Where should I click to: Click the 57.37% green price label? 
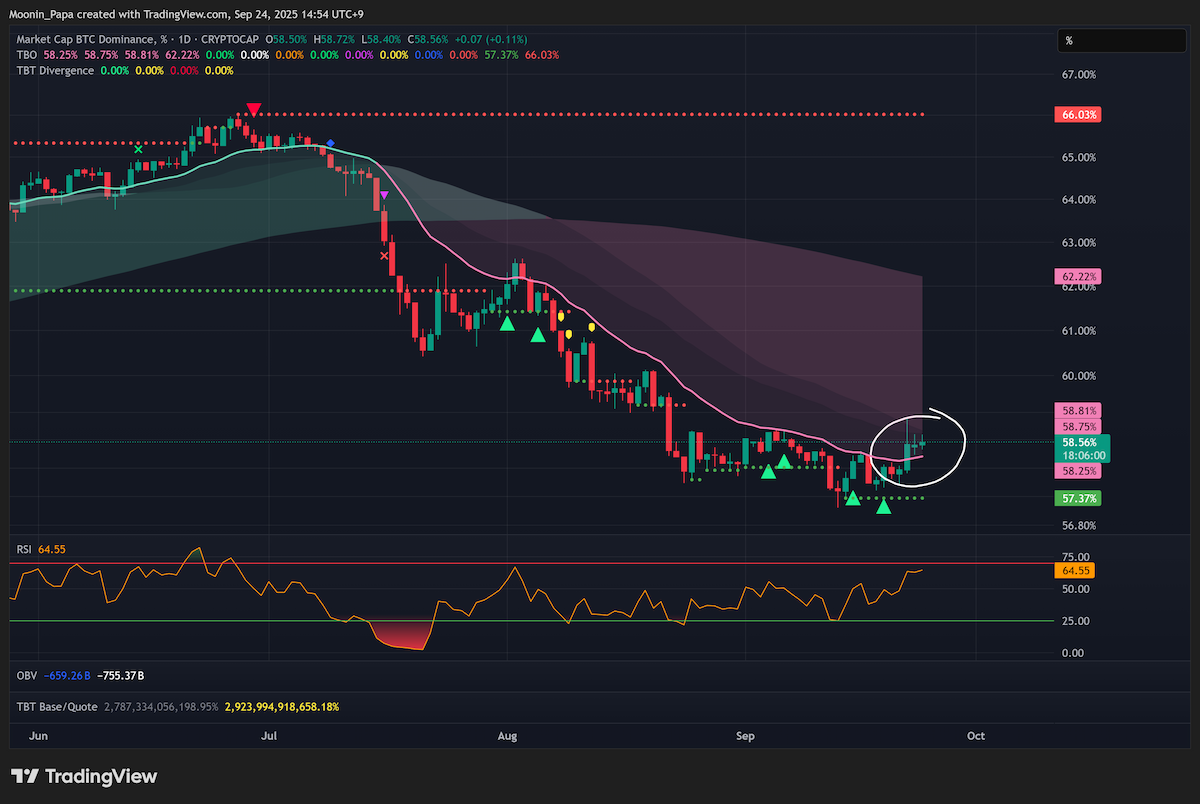click(1077, 498)
